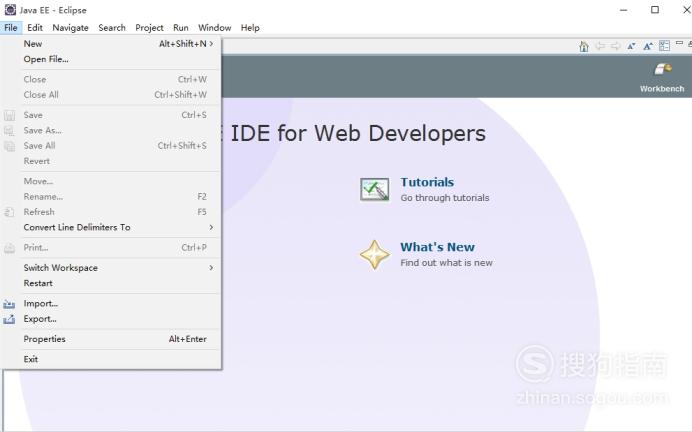Open Properties from File menu
692x432 pixels.
[x=111, y=339]
